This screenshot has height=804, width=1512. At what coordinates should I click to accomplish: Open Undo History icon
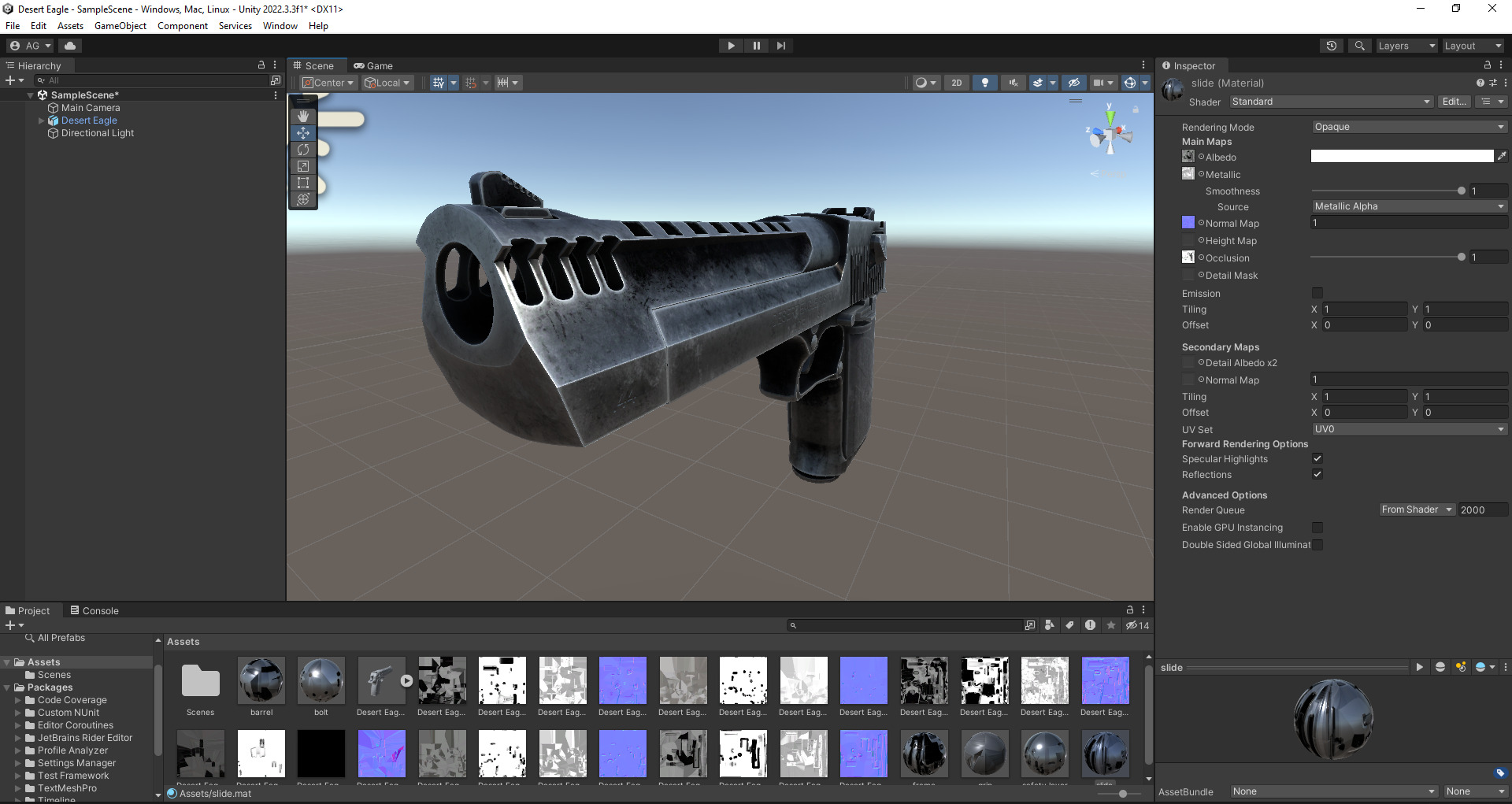click(x=1332, y=46)
